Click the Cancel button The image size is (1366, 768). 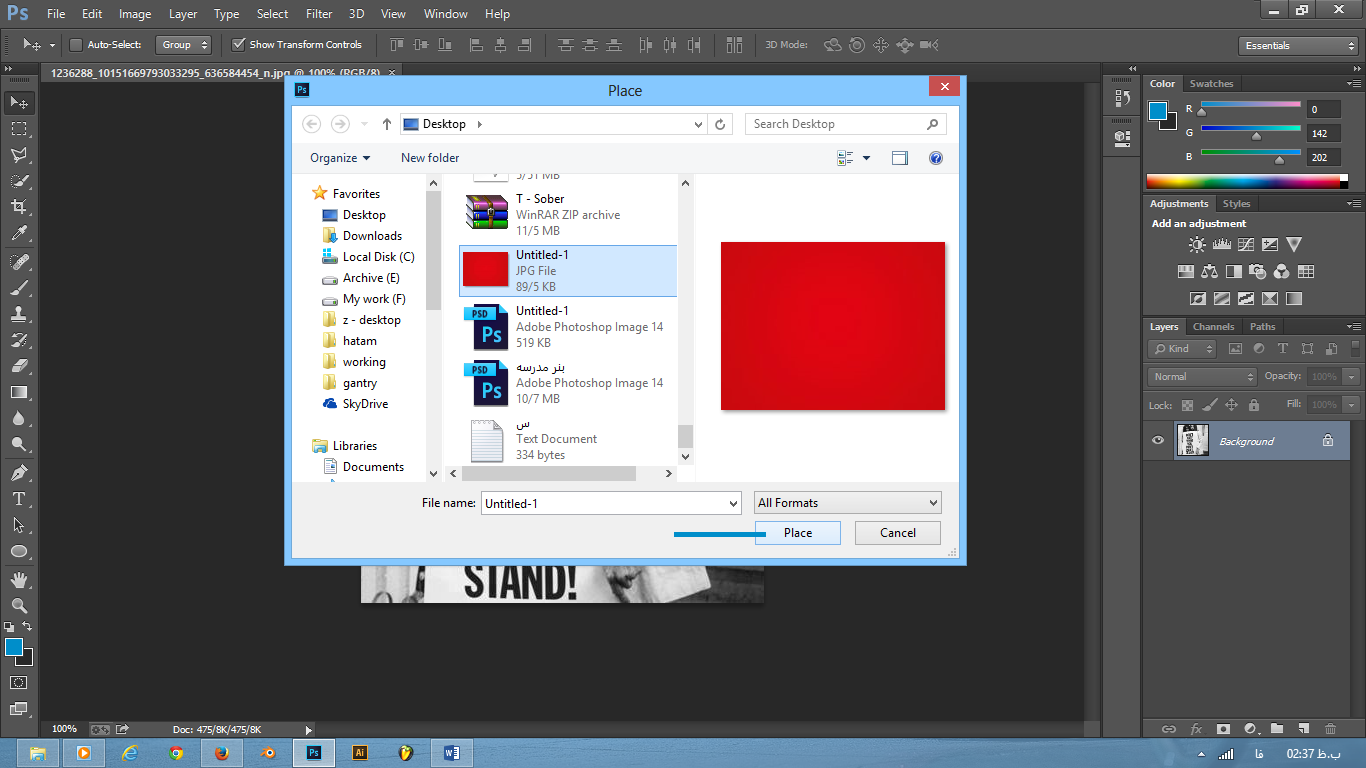[898, 533]
